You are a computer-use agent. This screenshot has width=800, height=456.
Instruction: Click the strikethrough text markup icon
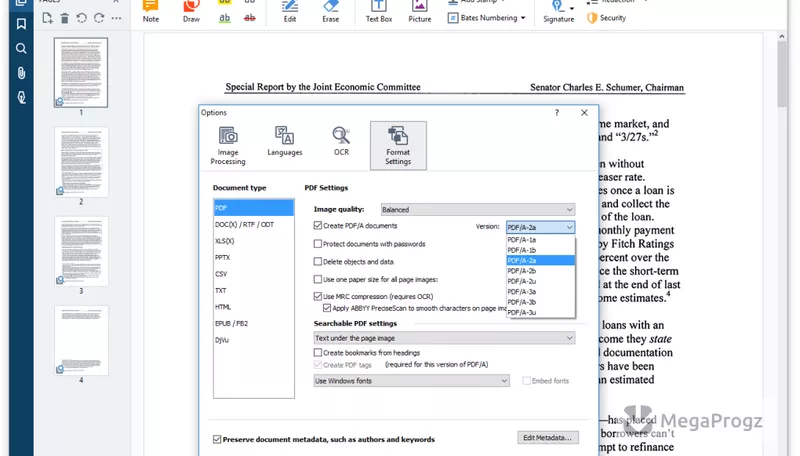[x=249, y=18]
